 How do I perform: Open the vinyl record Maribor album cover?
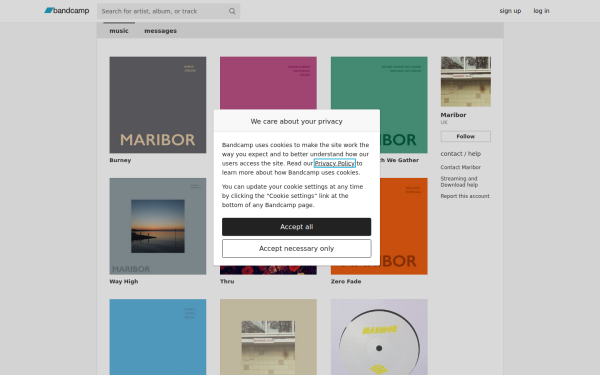pos(379,337)
